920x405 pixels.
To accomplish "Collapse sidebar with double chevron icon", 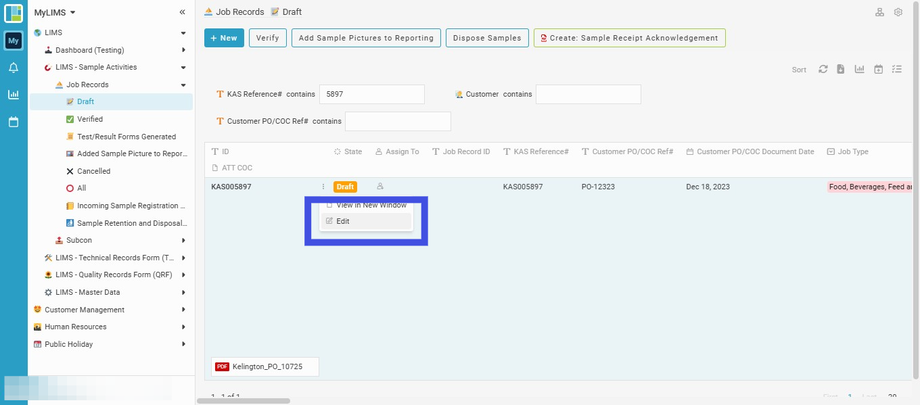I will 182,12.
